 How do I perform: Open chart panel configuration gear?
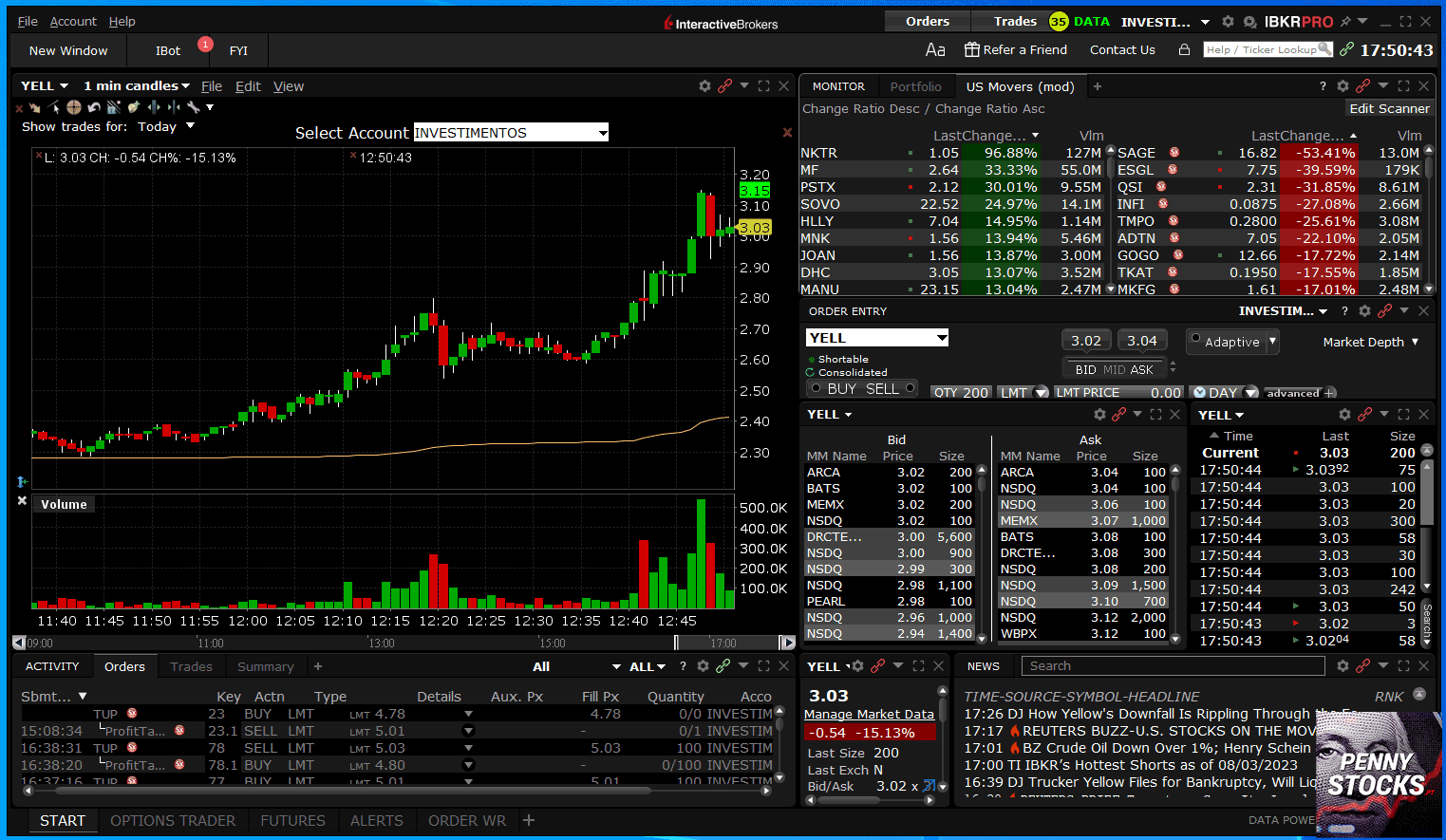(x=704, y=85)
